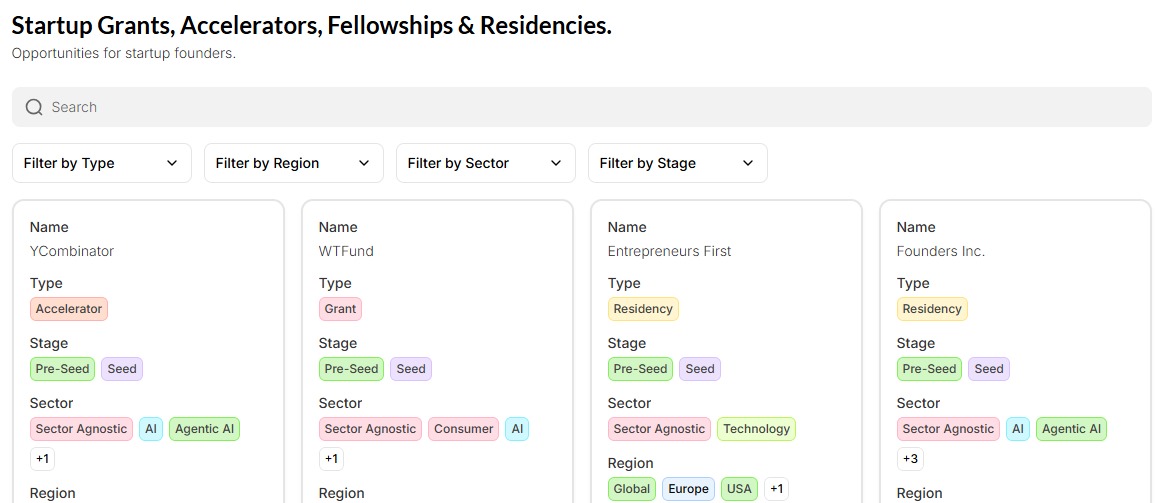This screenshot has width=1163, height=503.
Task: Expand +1 sectors on YCombinator card
Action: (43, 459)
